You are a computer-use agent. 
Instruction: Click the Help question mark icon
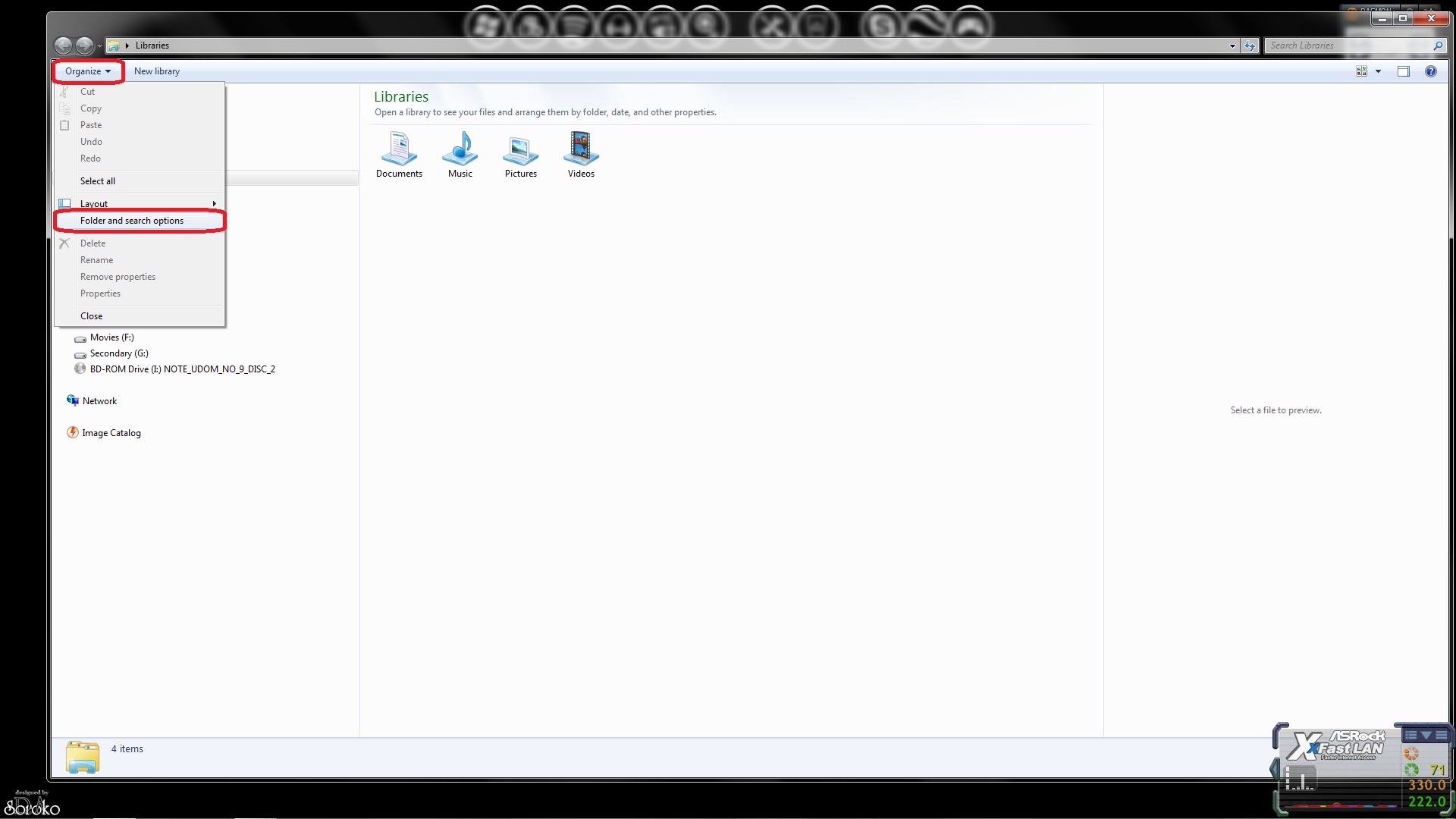coord(1430,71)
